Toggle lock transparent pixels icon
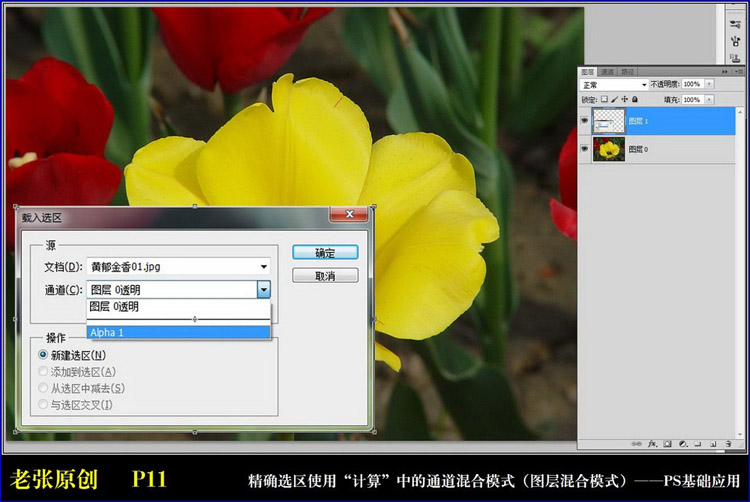 pyautogui.click(x=606, y=99)
